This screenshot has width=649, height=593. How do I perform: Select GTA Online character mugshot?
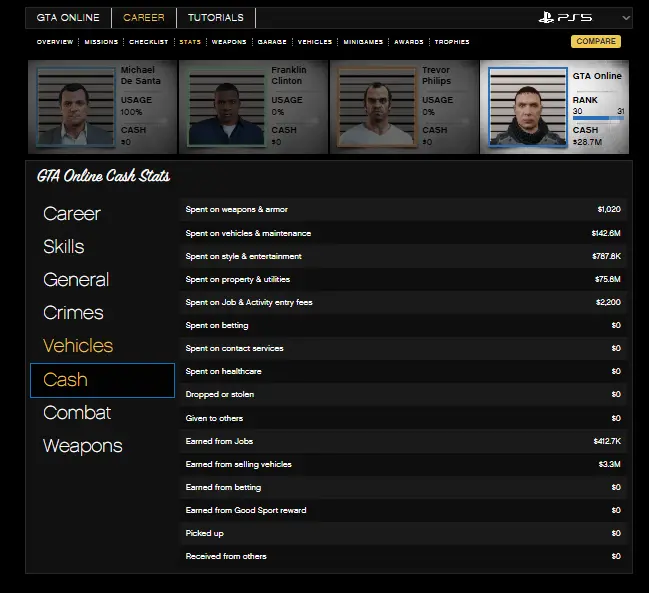[x=520, y=107]
